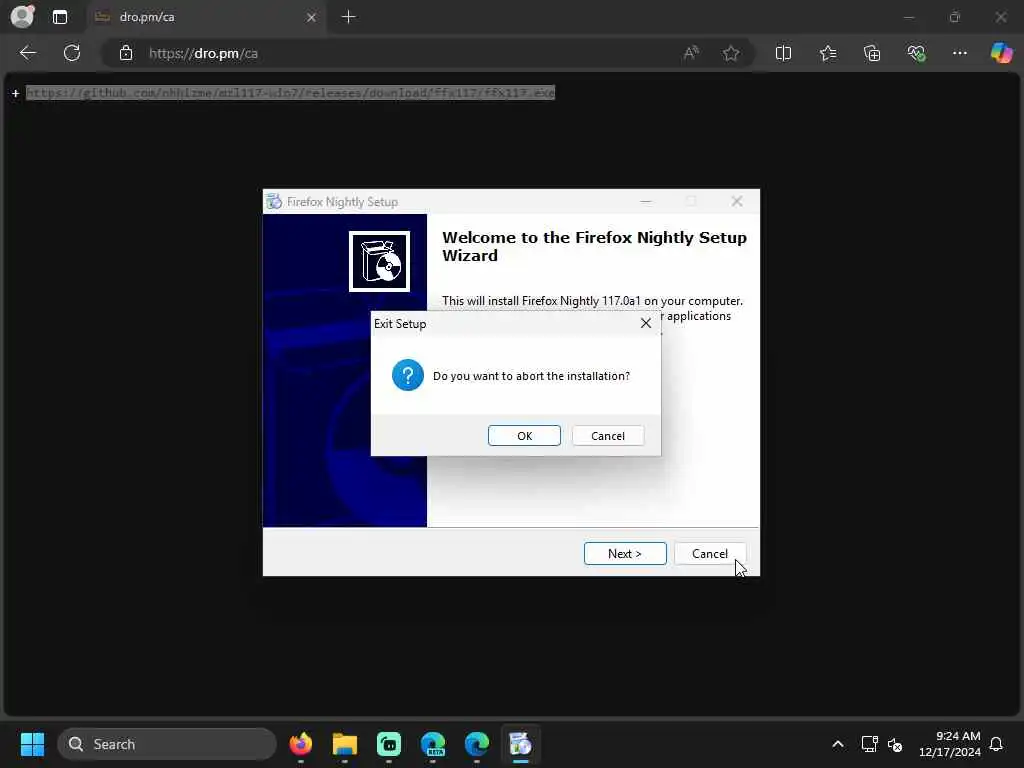
Task: Click the plus sign before the link
Action: pyautogui.click(x=15, y=93)
